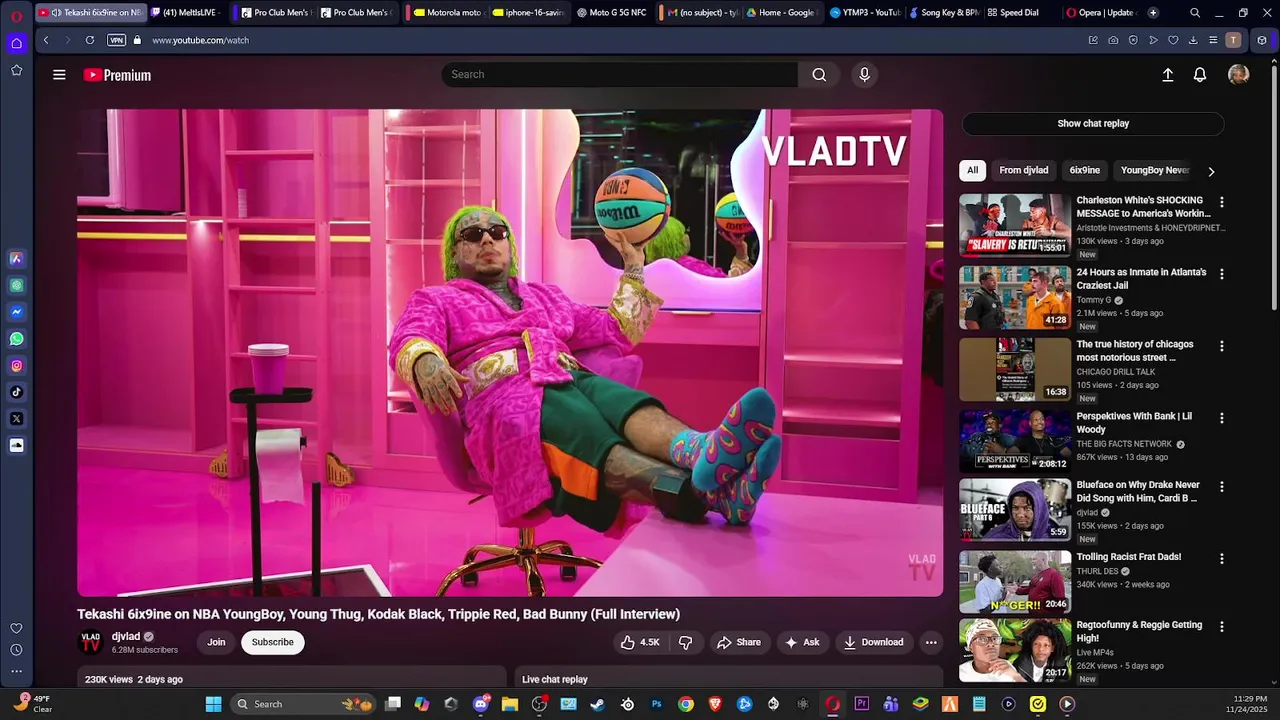This screenshot has height=720, width=1280.
Task: Subscribe to the djvlad channel
Action: pos(272,642)
